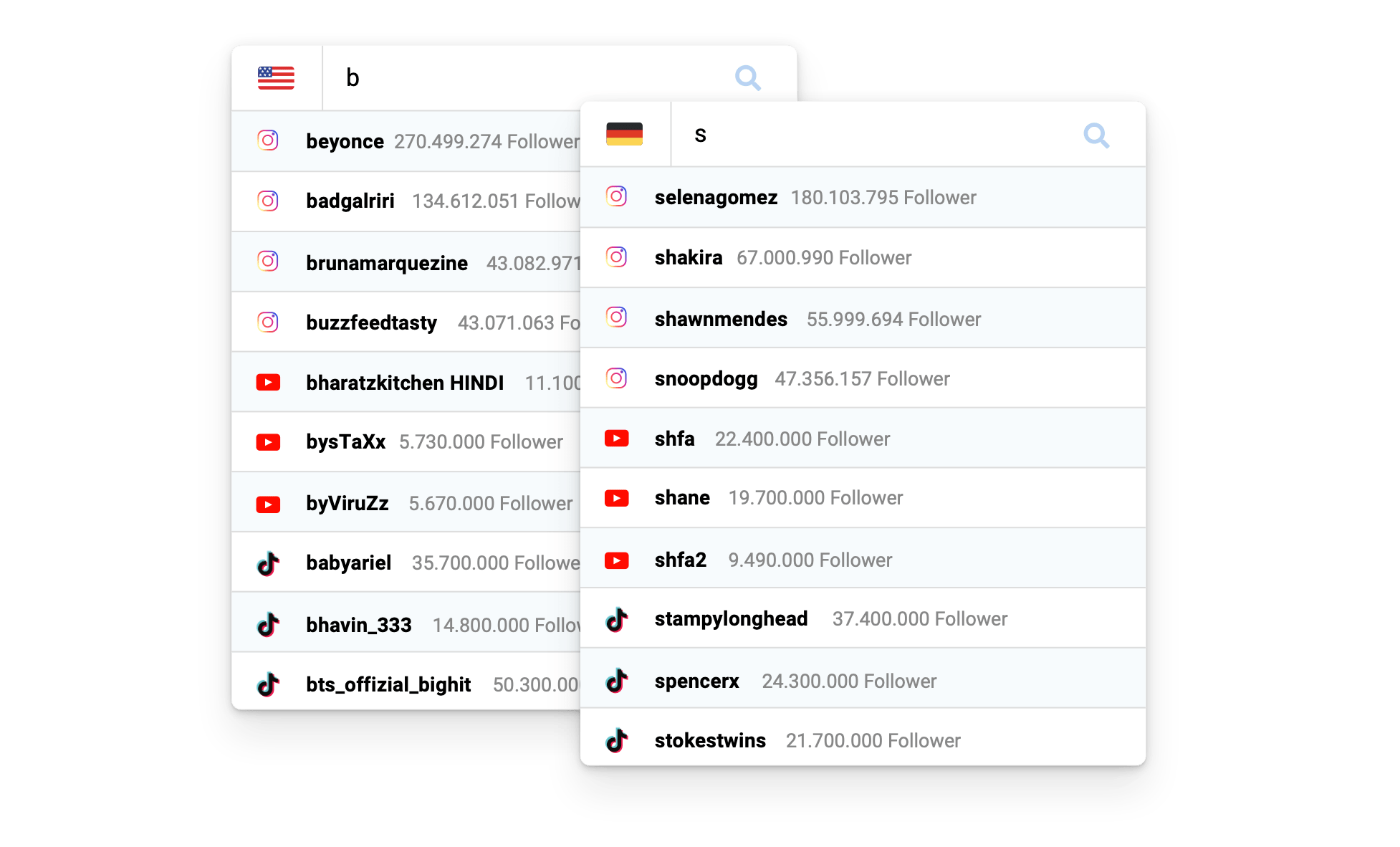The height and width of the screenshot is (847, 1400).
Task: Click the search field containing letter s
Action: [860, 135]
